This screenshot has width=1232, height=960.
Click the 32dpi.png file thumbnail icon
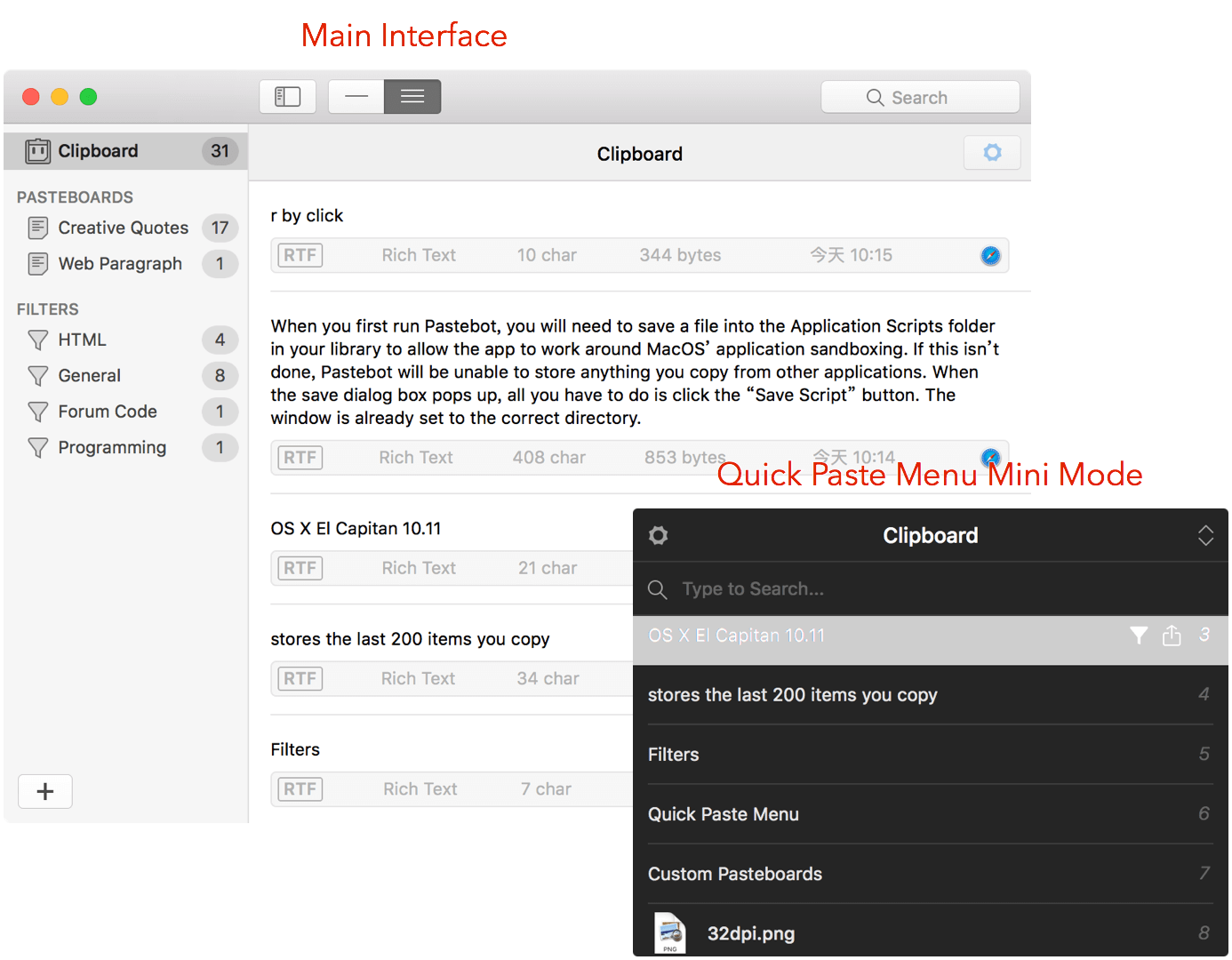[x=670, y=933]
